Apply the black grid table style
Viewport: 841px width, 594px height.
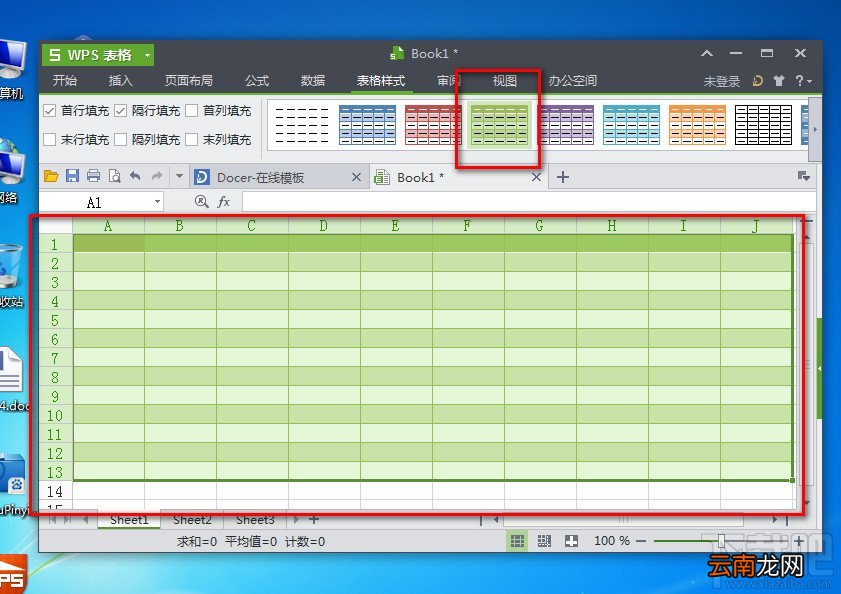(x=763, y=125)
